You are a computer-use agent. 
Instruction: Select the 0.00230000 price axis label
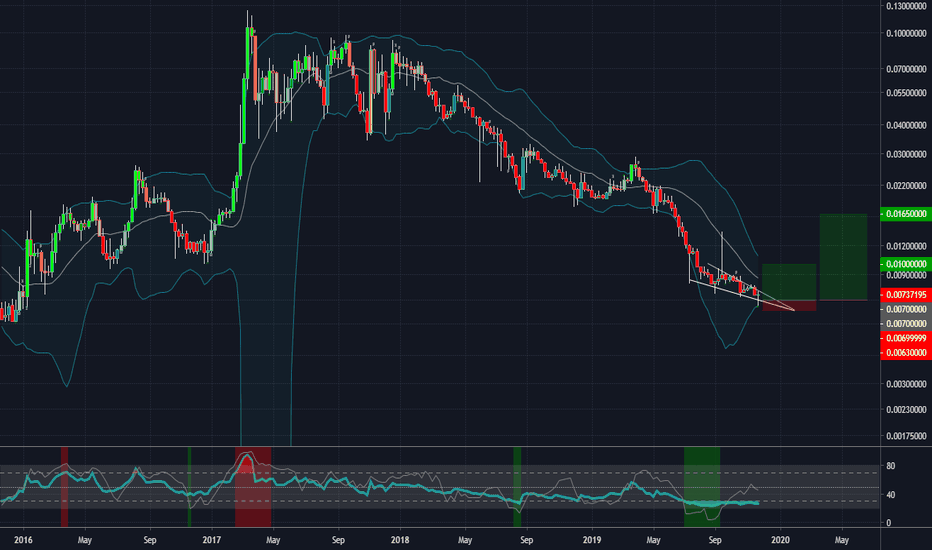click(906, 410)
